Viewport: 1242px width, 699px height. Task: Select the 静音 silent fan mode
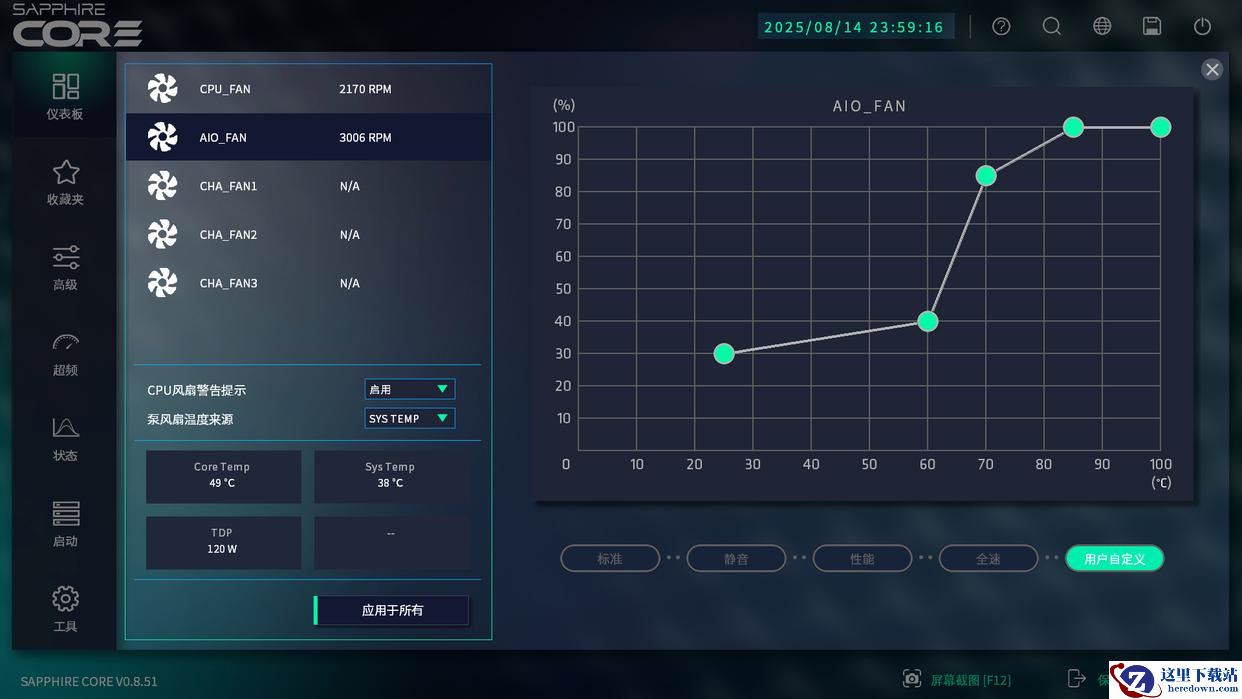[736, 558]
